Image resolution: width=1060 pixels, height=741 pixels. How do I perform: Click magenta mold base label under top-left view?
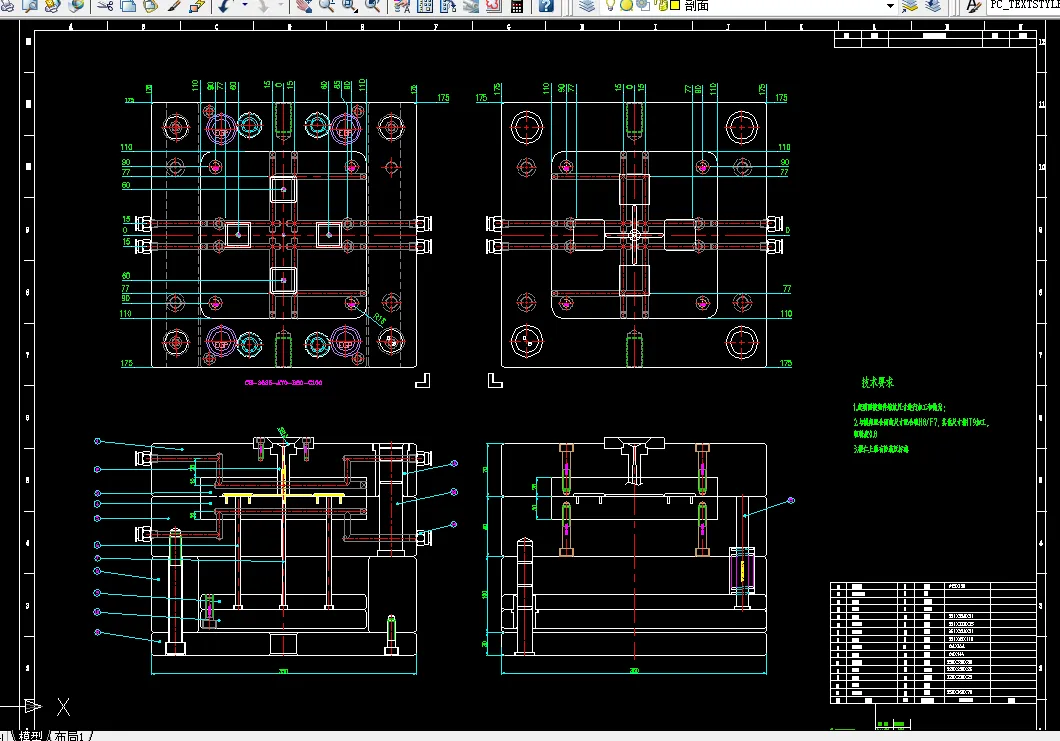point(283,383)
